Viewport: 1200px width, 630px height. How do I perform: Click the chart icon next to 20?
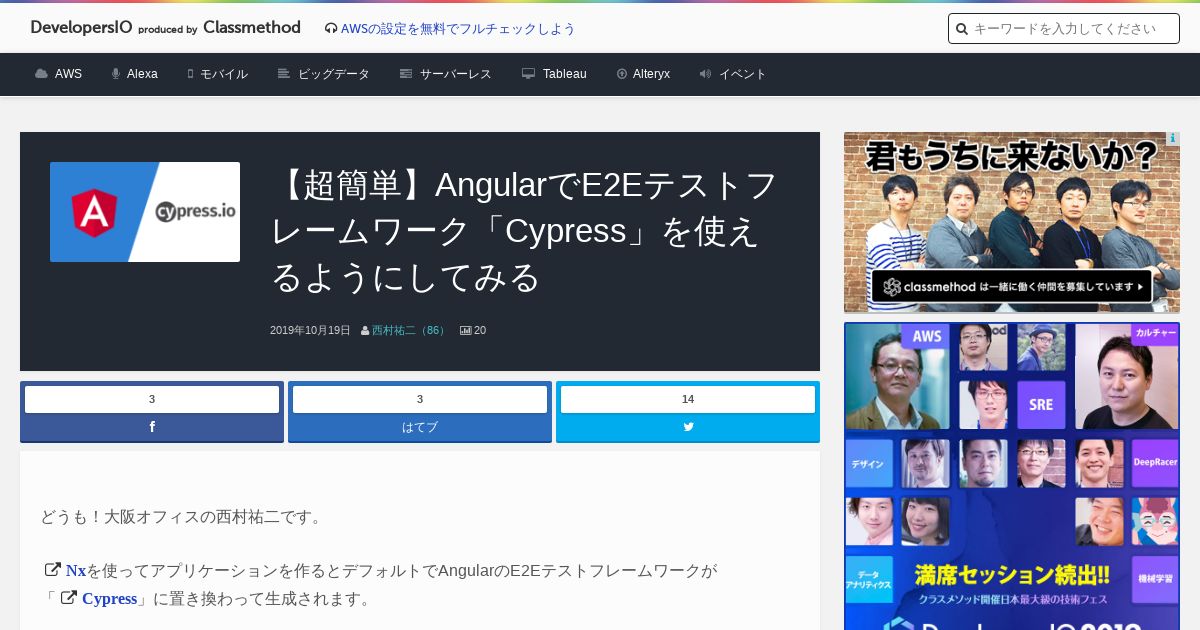[x=465, y=330]
